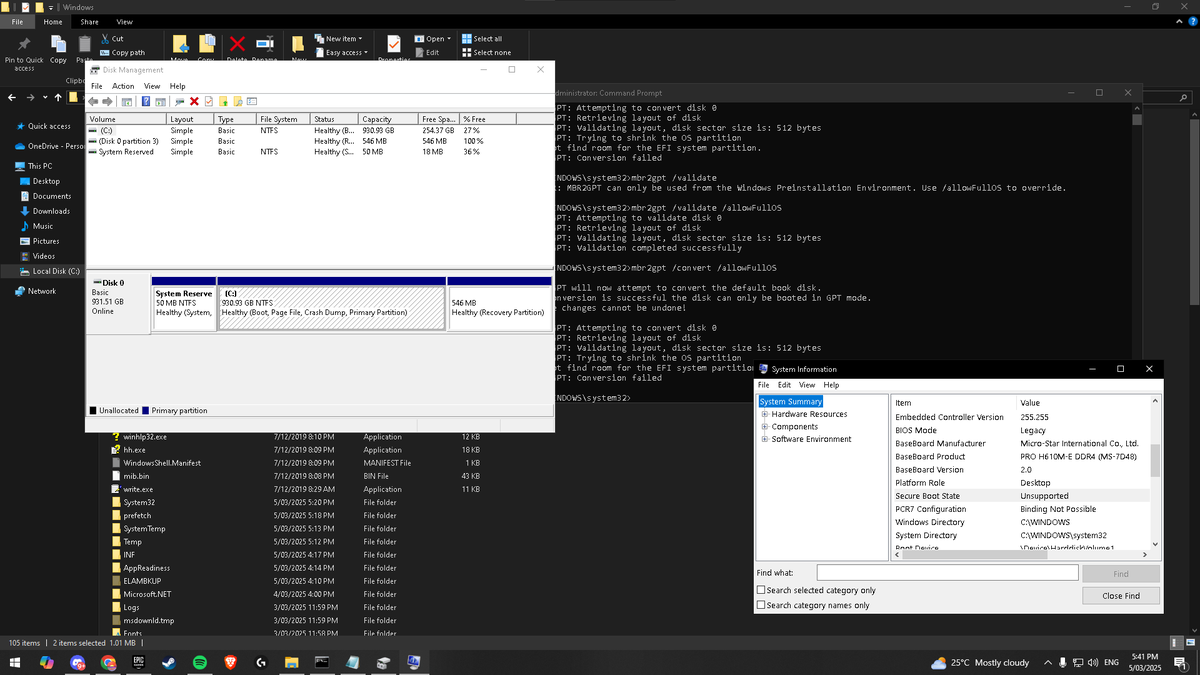Open Brave browser from taskbar
This screenshot has width=1200, height=675.
[x=230, y=662]
